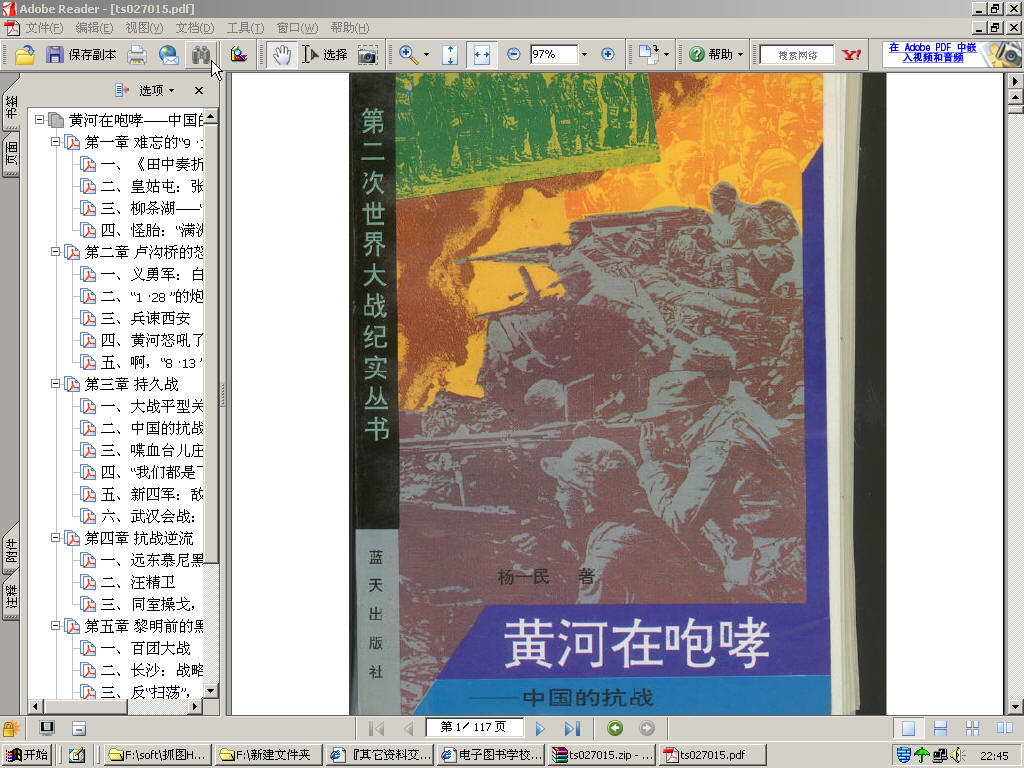Go to previous view green arrow

pos(615,728)
